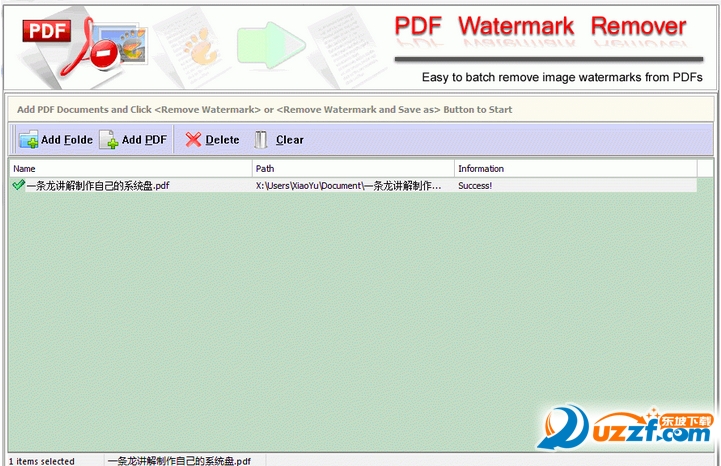The image size is (721, 466).
Task: Sort list by Name column header
Action: [131, 168]
